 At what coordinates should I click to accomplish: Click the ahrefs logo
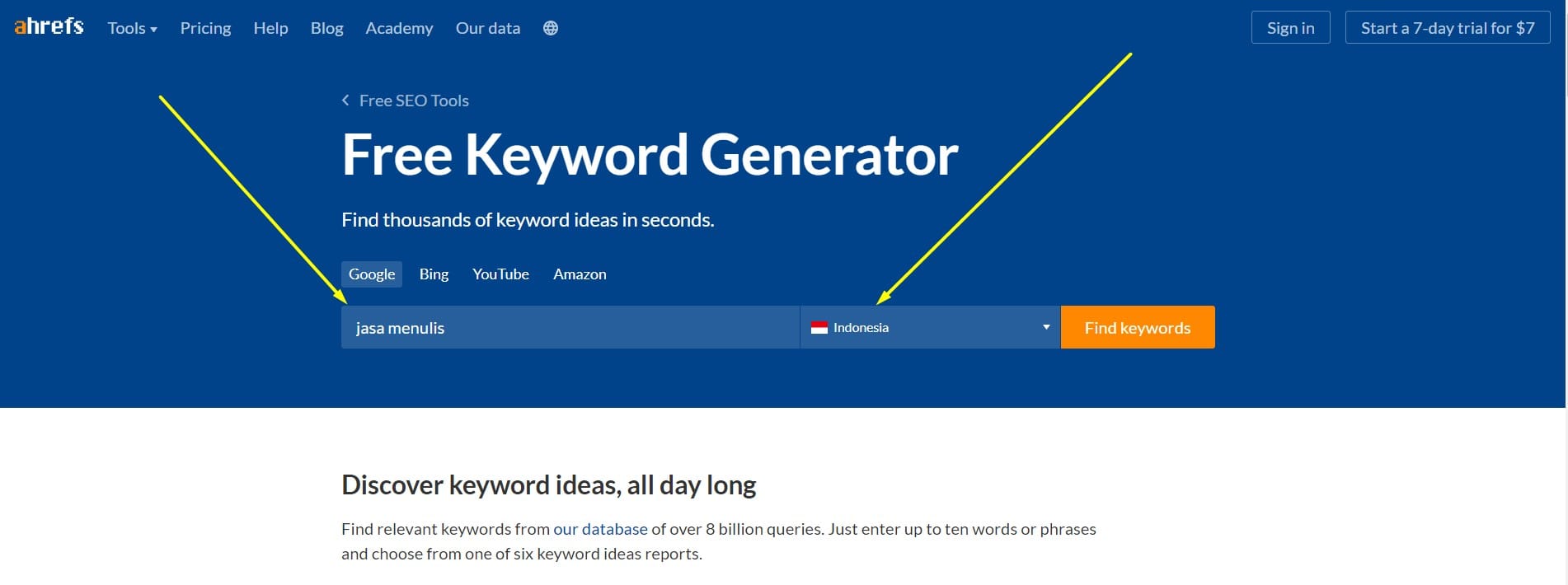(49, 26)
